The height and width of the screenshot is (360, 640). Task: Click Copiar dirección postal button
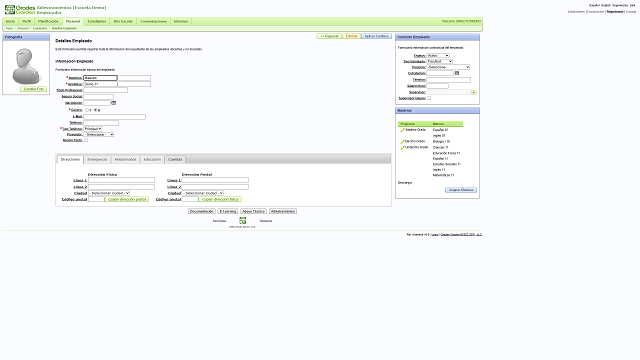click(x=127, y=199)
